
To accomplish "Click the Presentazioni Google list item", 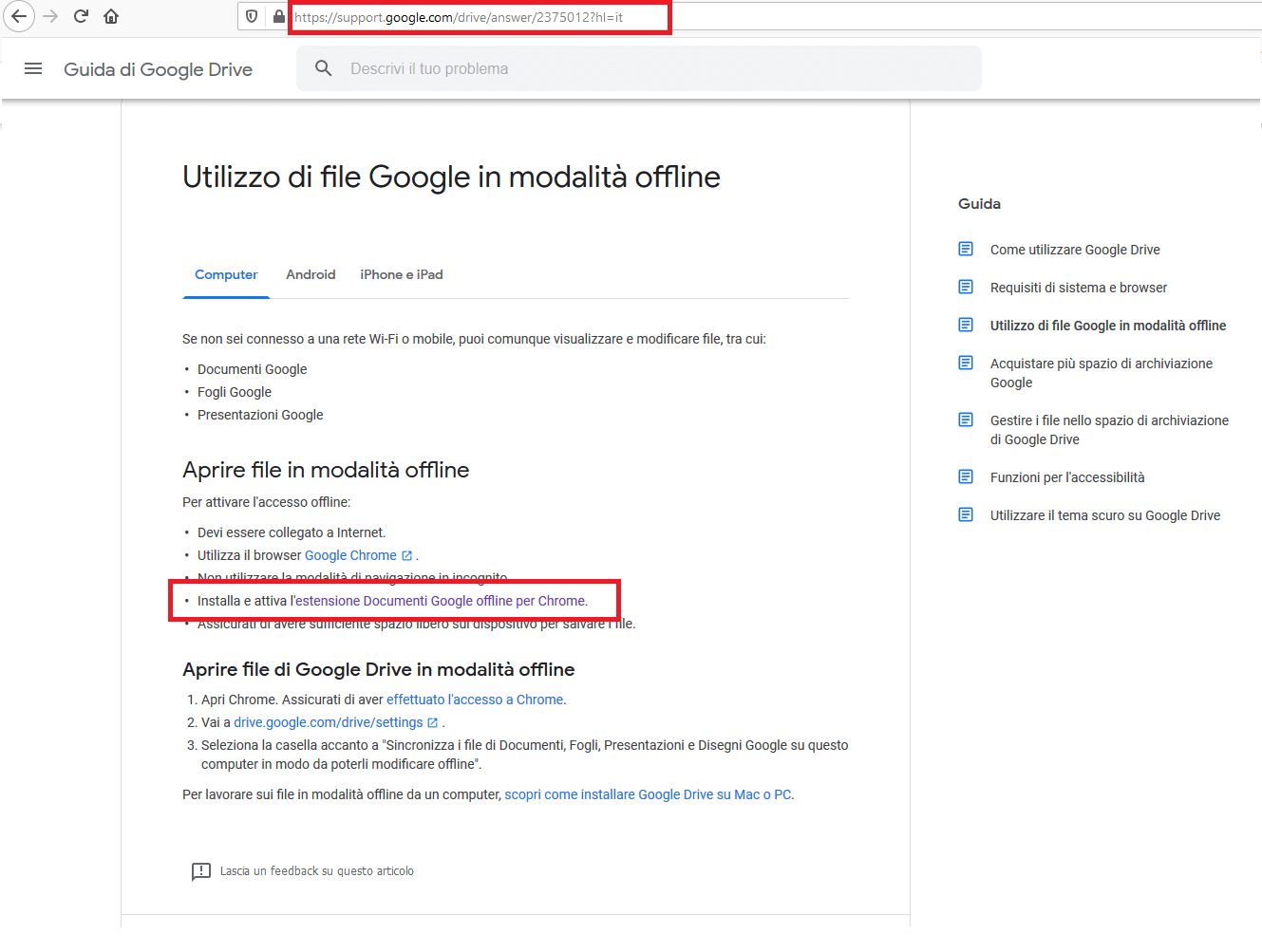I will pos(260,415).
